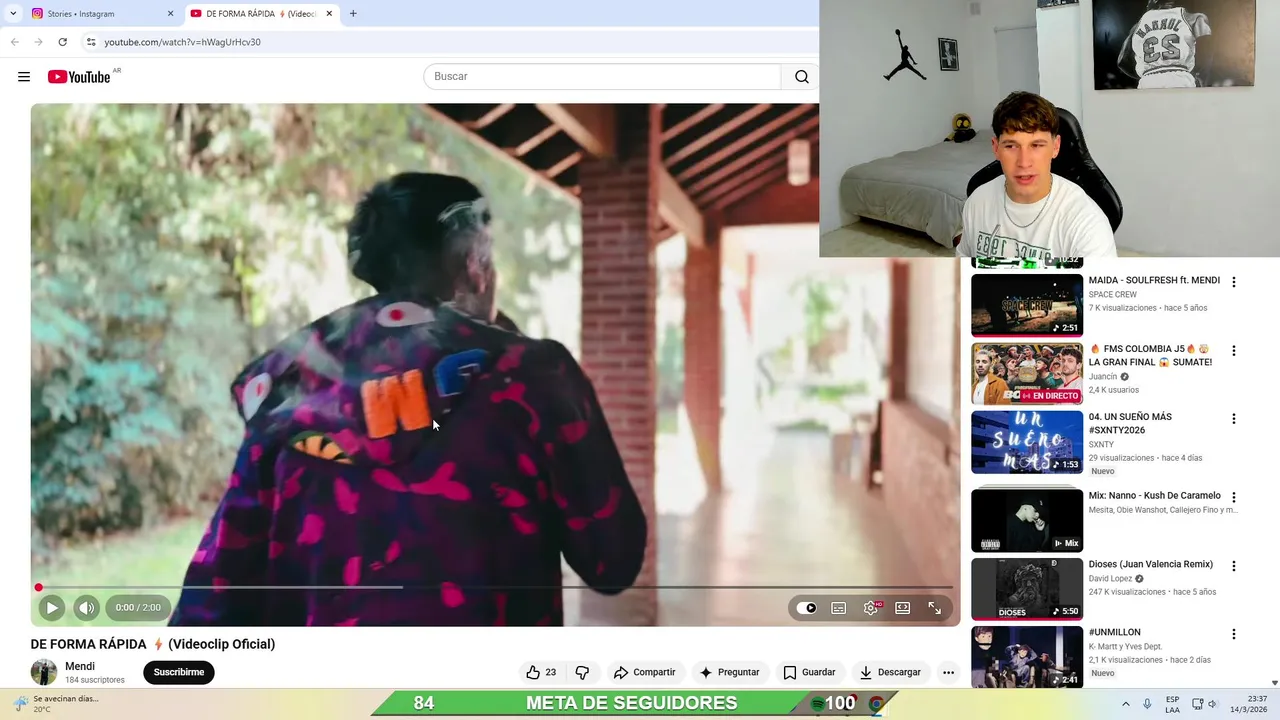Open the channel name SPACE CREW
This screenshot has height=720, width=1280.
1112,295
